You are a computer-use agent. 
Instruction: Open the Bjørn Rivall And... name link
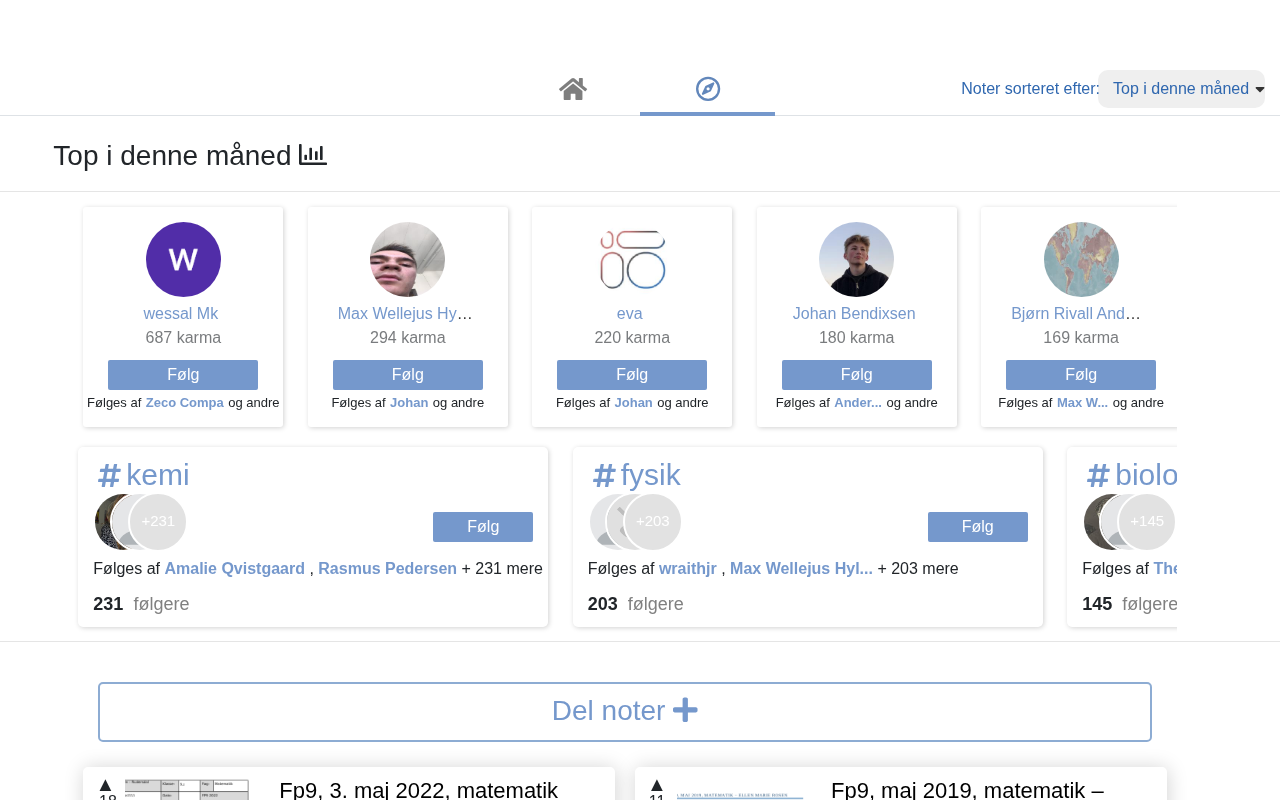[x=1076, y=314]
